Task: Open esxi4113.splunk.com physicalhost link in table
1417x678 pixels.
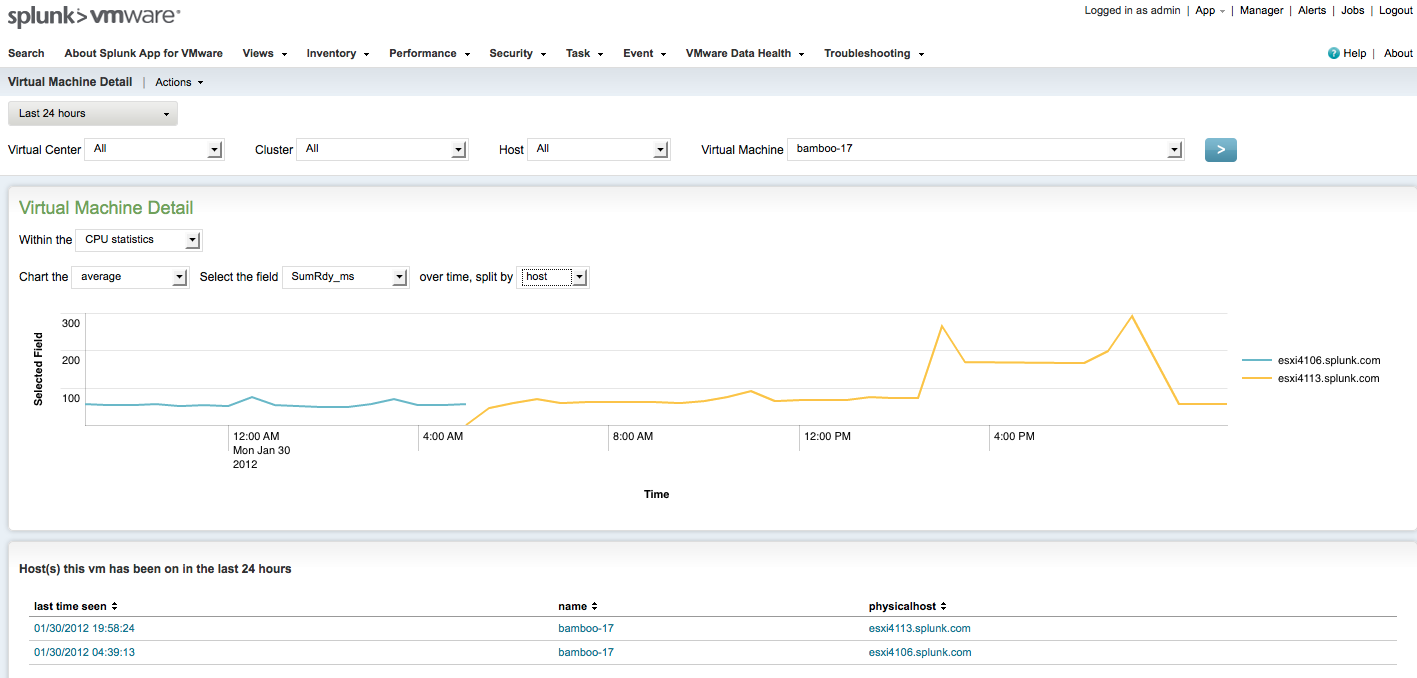Action: point(920,628)
